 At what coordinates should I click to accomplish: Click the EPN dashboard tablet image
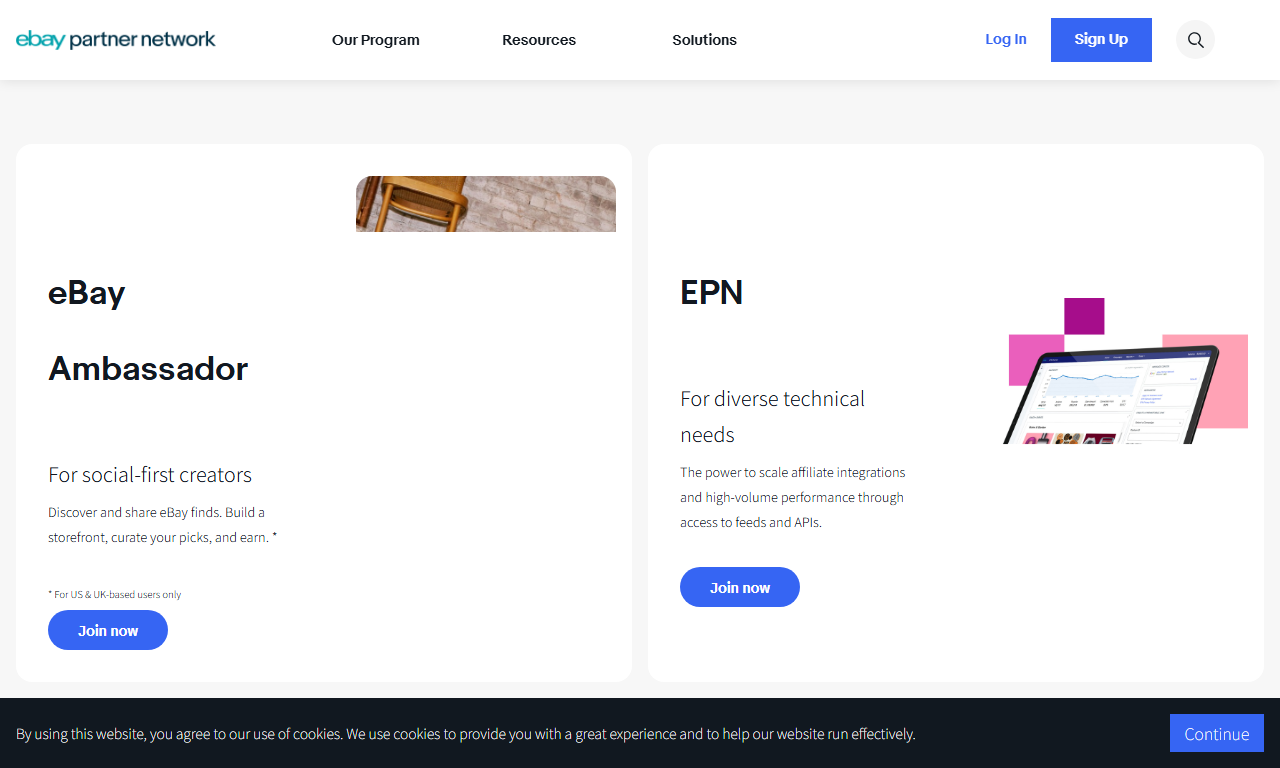coord(1126,371)
